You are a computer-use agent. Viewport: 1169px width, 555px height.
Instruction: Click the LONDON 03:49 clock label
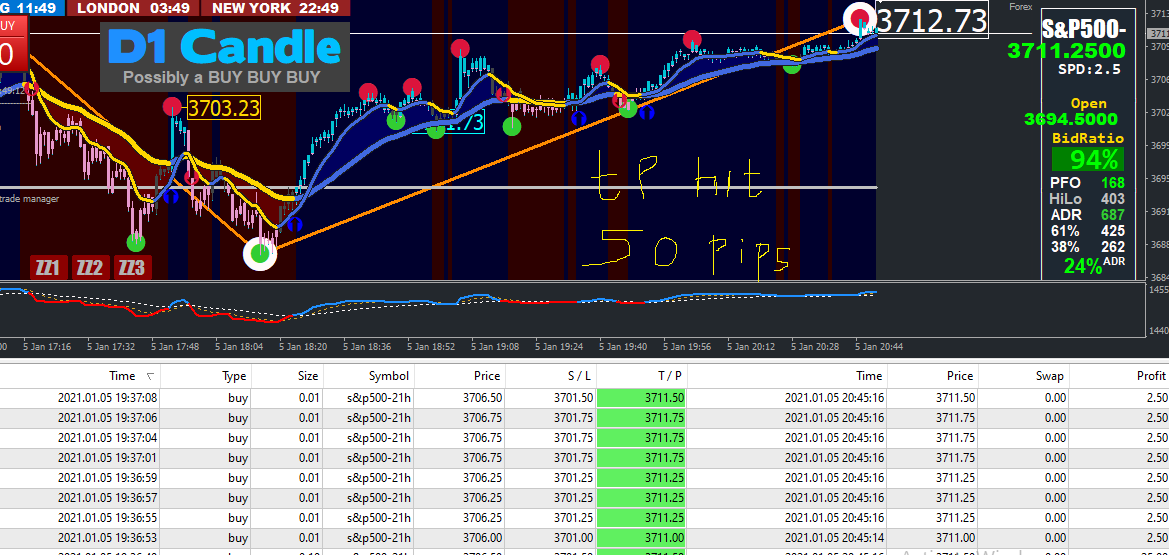point(134,8)
